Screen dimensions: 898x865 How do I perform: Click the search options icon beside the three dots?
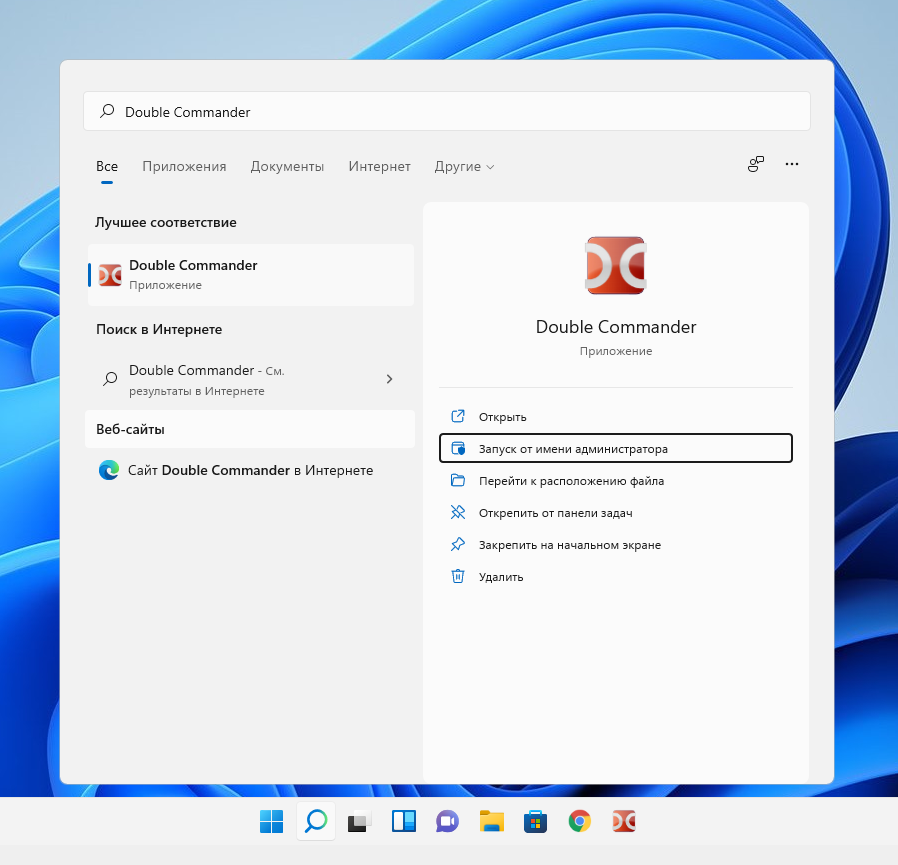point(756,165)
